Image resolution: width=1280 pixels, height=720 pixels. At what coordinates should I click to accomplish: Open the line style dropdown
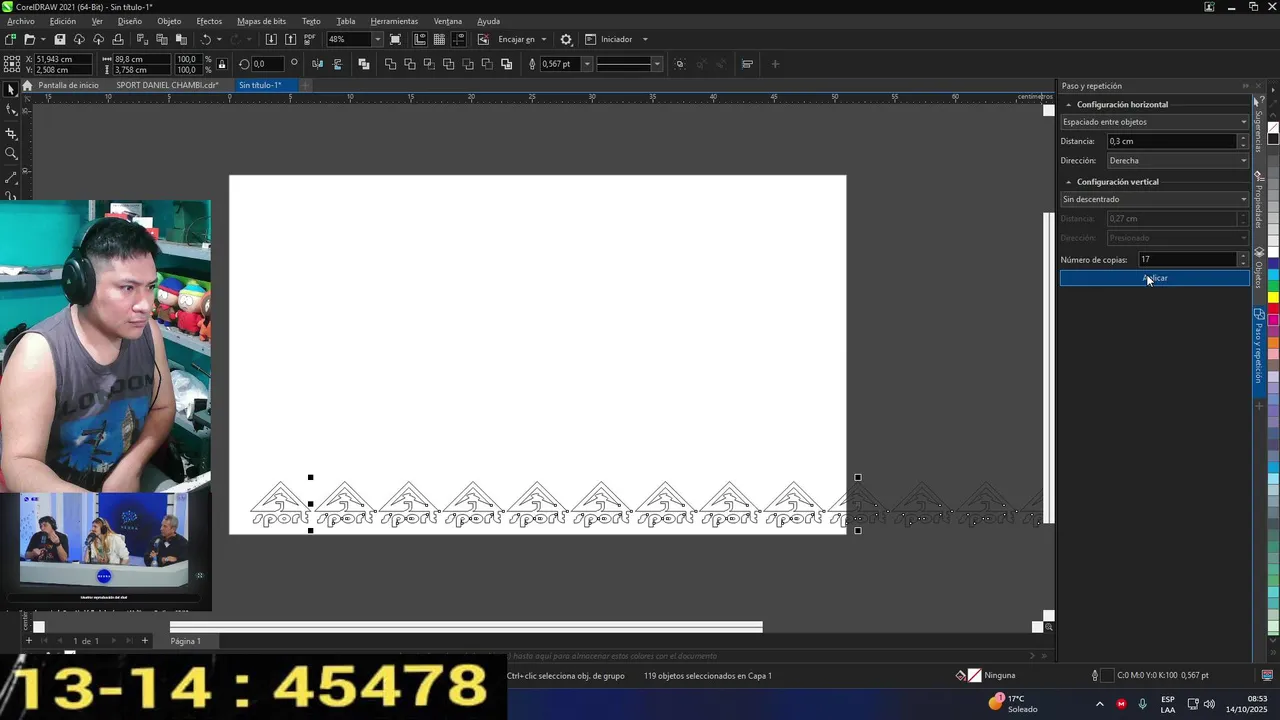(657, 64)
